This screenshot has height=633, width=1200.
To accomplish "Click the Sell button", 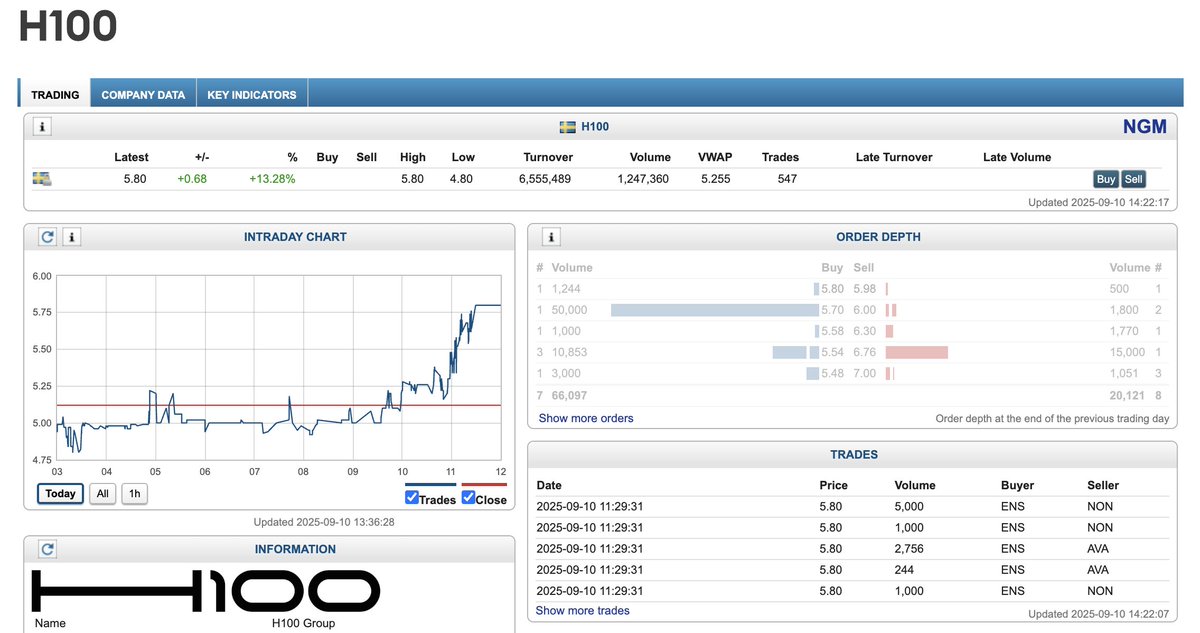I will (1133, 179).
